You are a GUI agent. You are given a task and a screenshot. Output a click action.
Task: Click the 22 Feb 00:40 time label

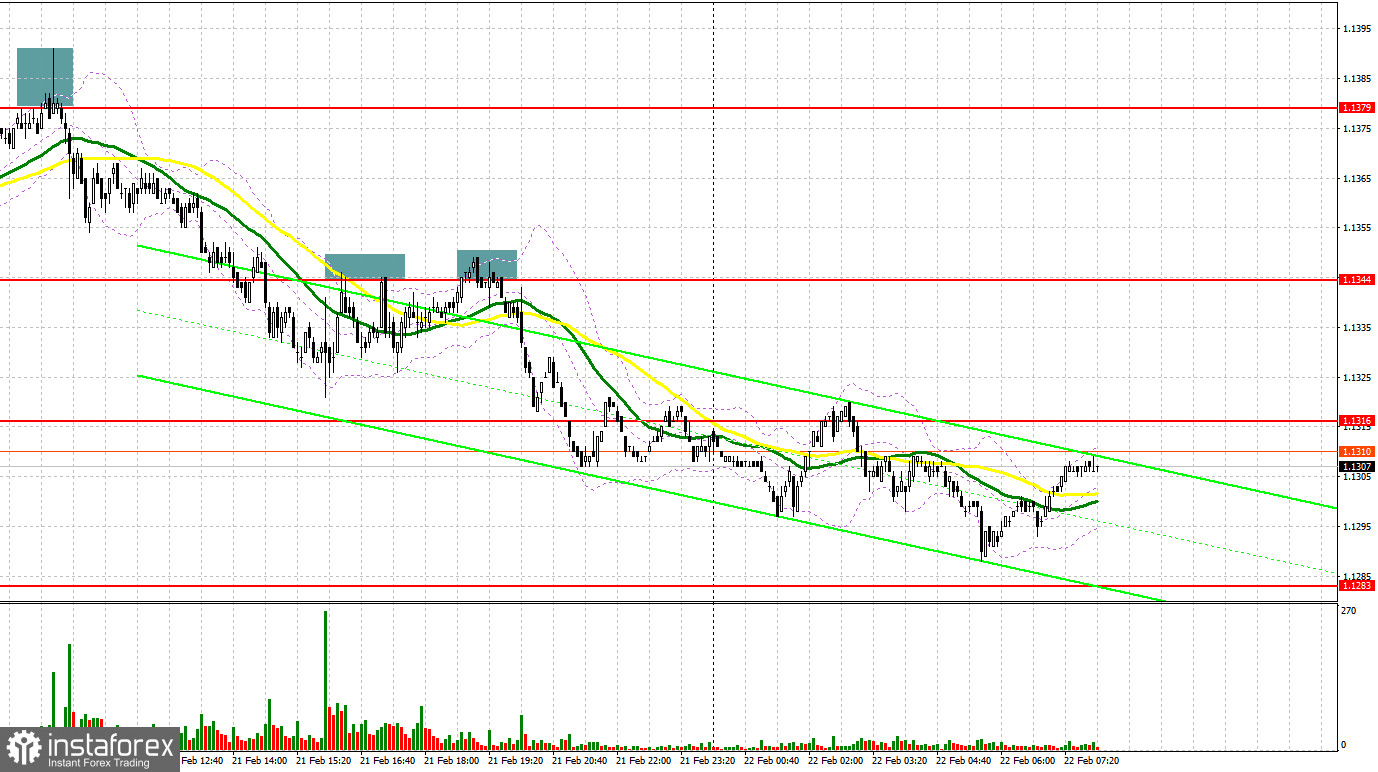click(x=771, y=760)
